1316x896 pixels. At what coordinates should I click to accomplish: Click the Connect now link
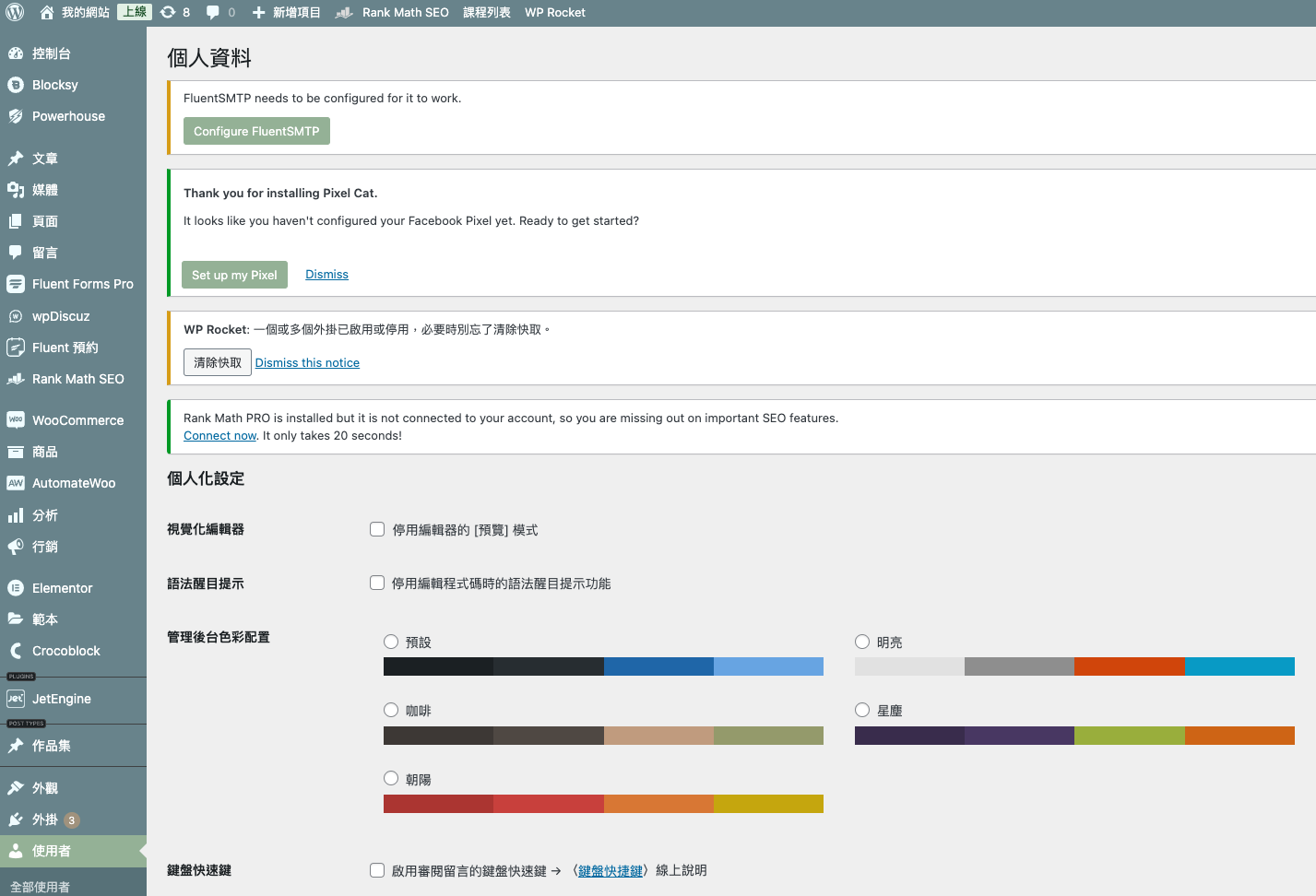[219, 436]
